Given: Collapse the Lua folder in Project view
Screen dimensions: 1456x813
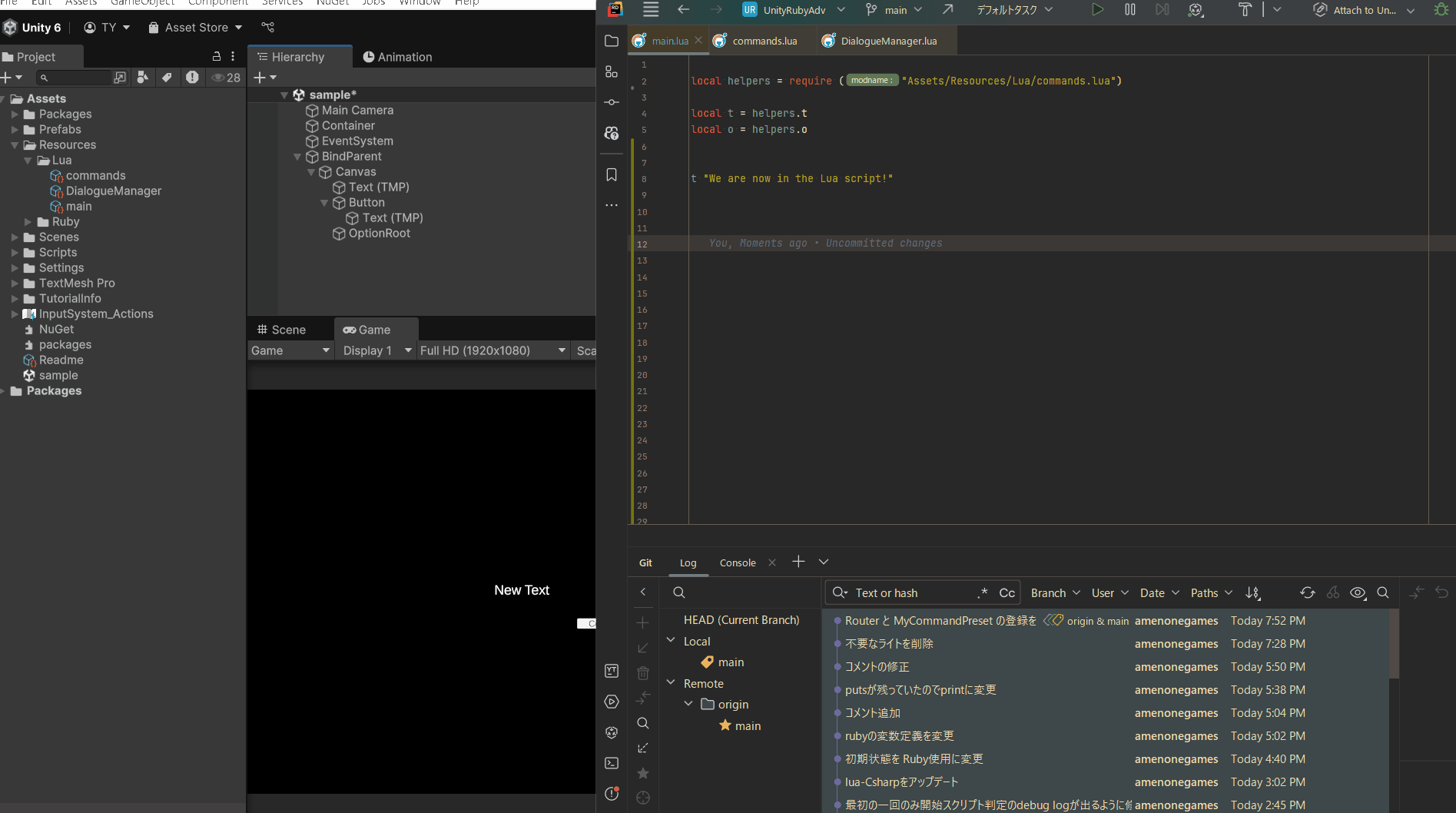Looking at the screenshot, I should [x=29, y=161].
